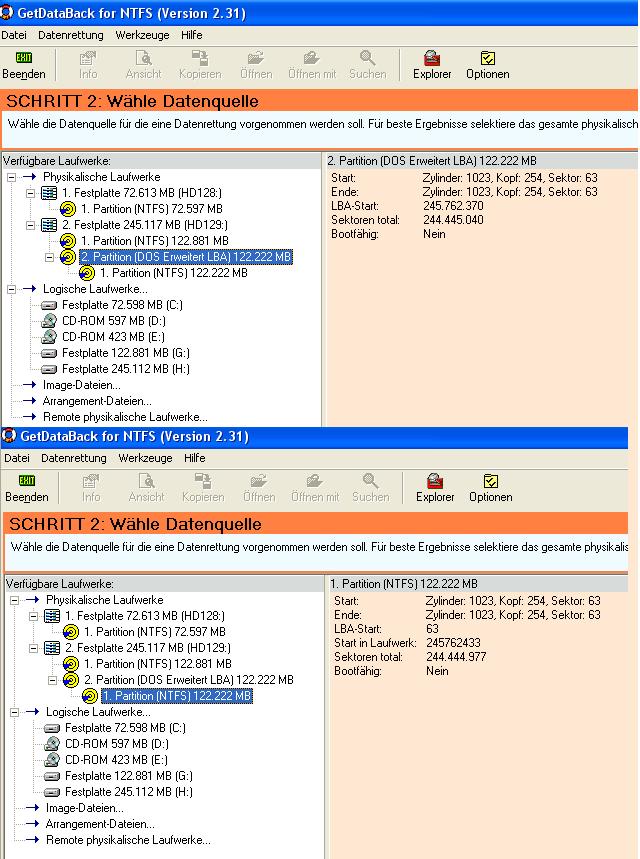Open Datei menu in top window
640x859 pixels.
14,35
